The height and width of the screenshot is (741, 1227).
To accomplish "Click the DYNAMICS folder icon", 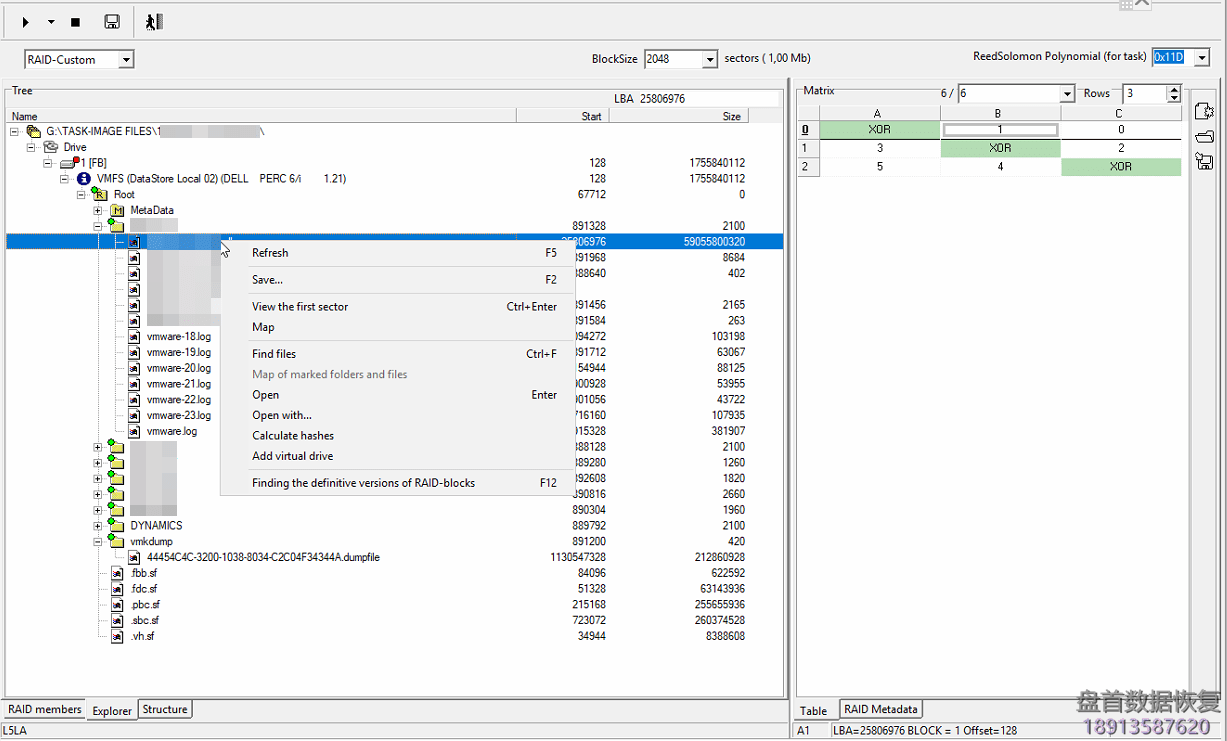I will tap(116, 525).
